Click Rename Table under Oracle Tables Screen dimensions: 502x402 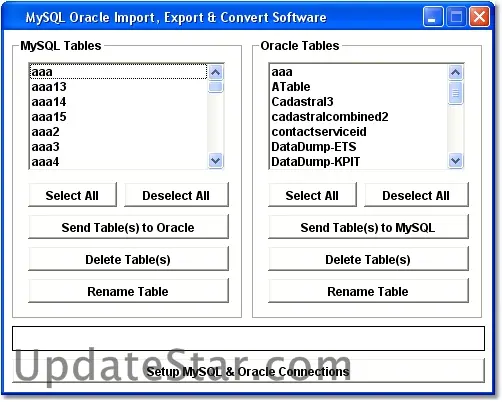[368, 291]
